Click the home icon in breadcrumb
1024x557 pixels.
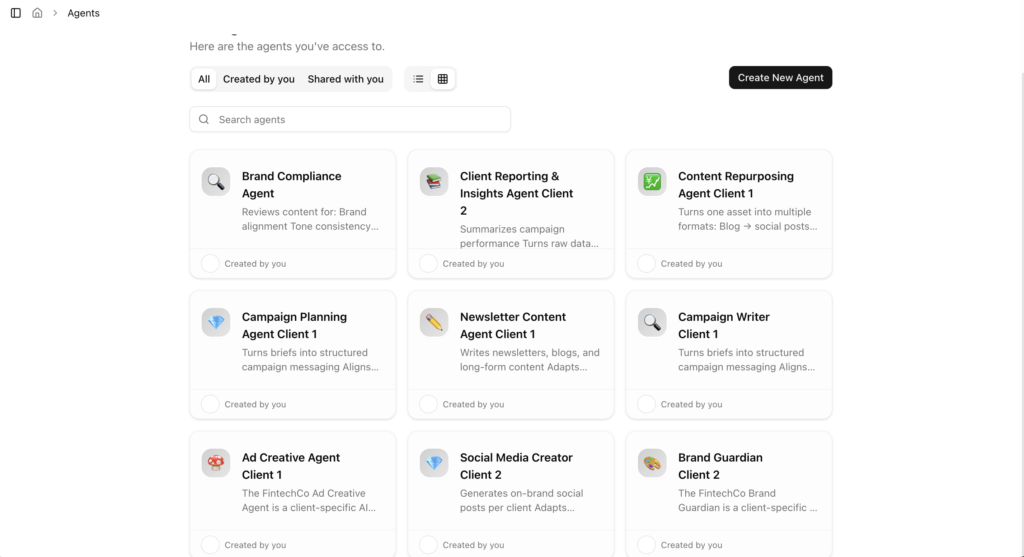37,13
